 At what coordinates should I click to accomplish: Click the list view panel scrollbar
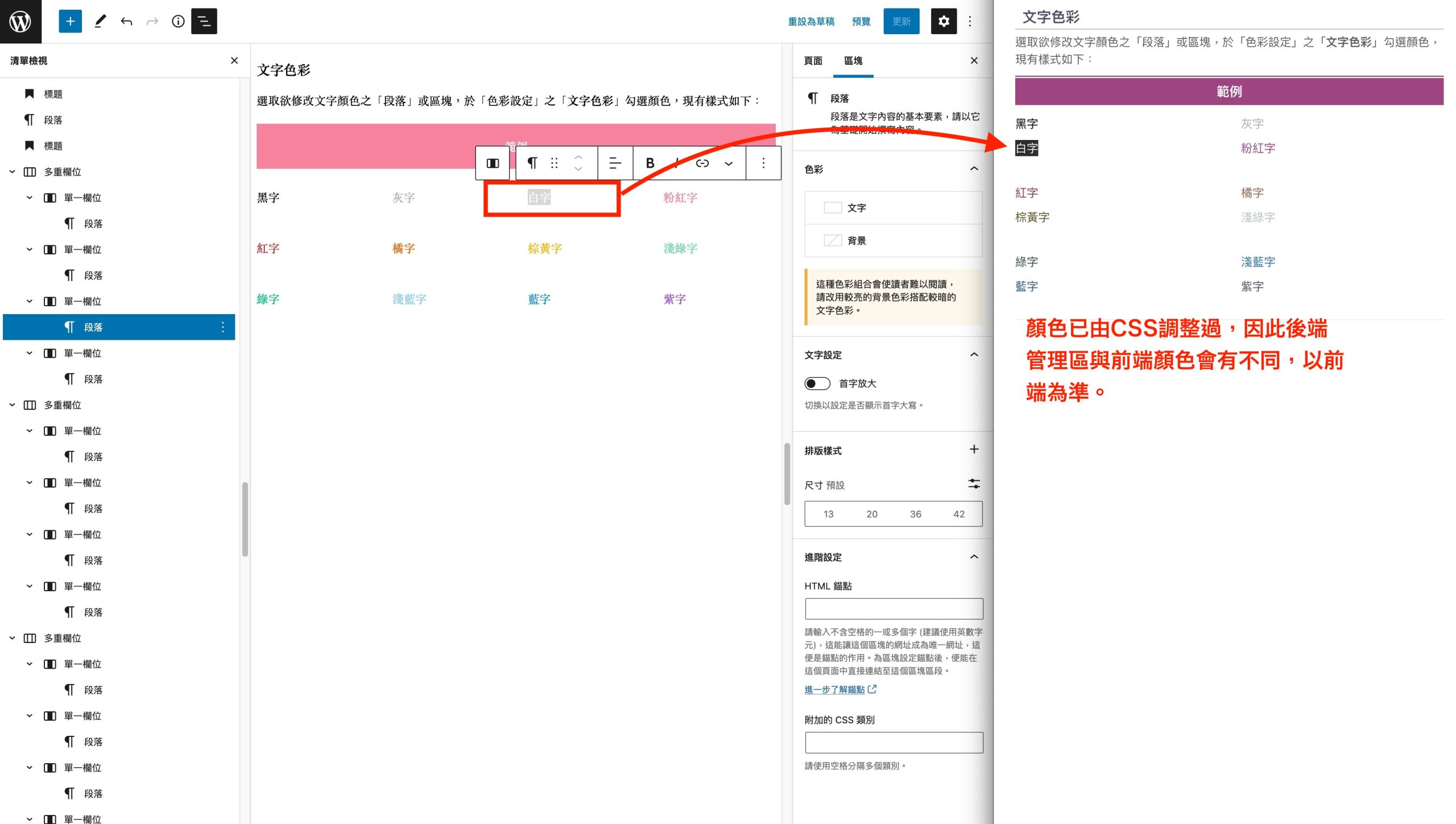[245, 519]
